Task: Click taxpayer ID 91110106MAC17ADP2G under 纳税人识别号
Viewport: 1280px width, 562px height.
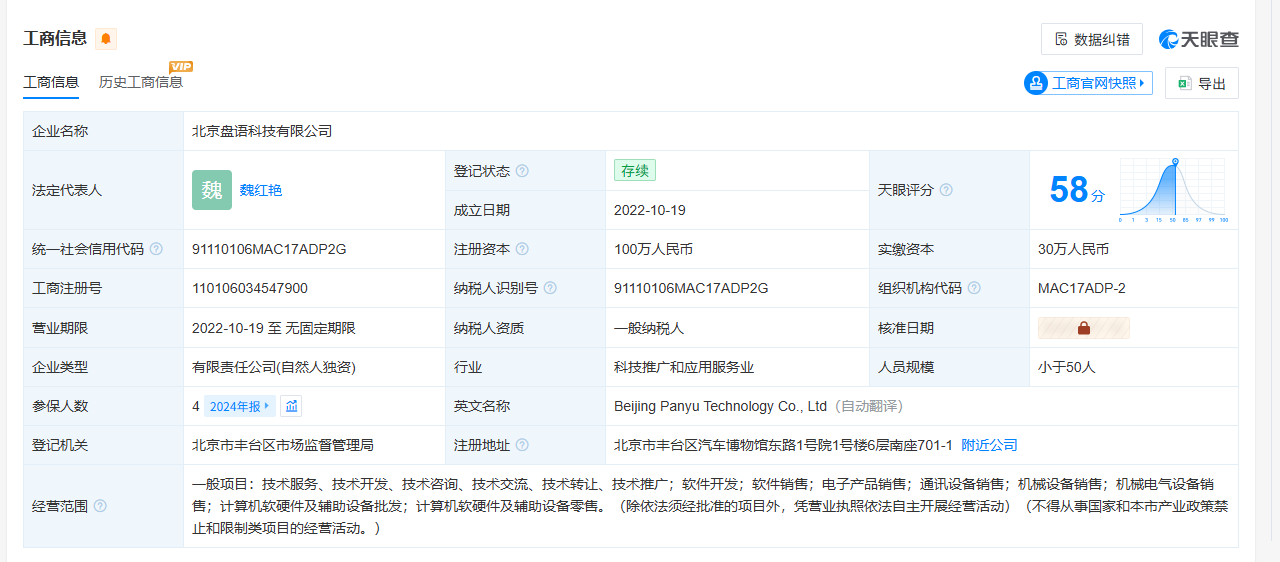Action: pyautogui.click(x=691, y=288)
